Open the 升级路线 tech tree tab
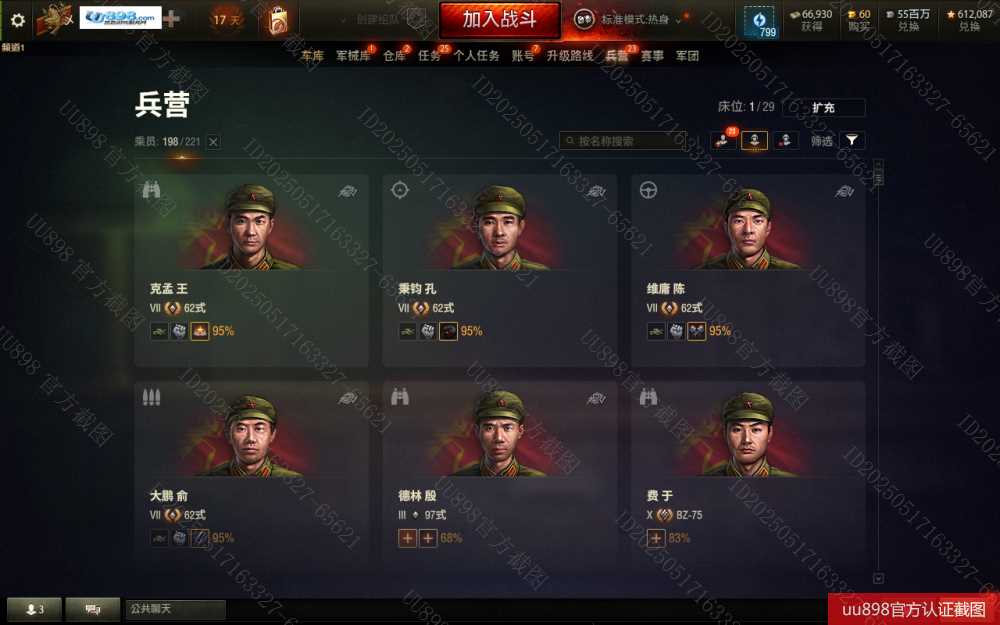This screenshot has width=1000, height=625. pos(570,56)
